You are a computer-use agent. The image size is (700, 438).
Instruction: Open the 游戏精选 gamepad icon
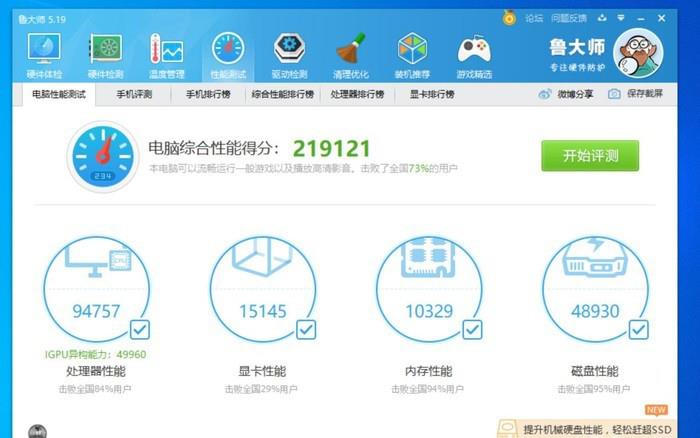pos(474,55)
